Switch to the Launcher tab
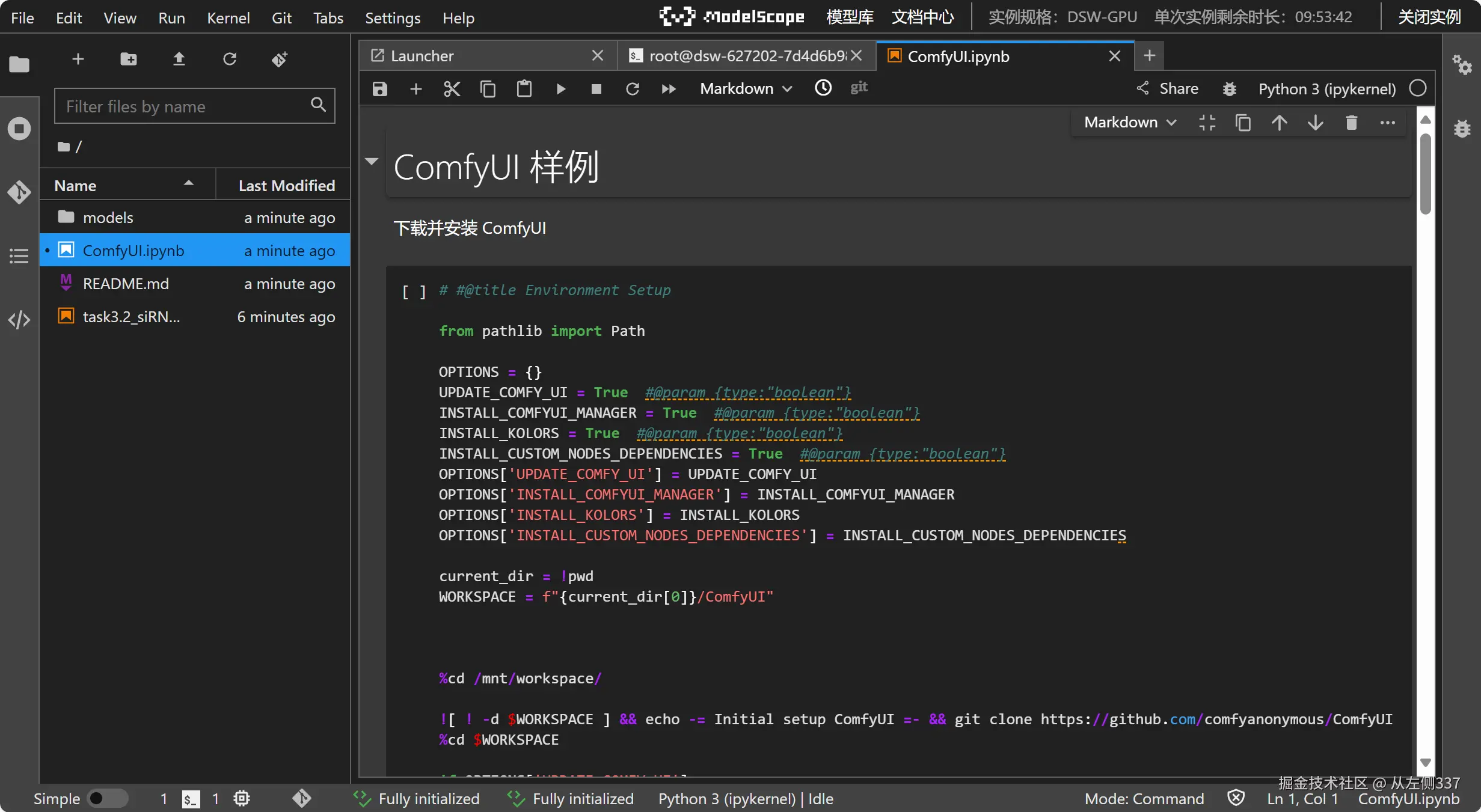1481x812 pixels. coord(422,56)
